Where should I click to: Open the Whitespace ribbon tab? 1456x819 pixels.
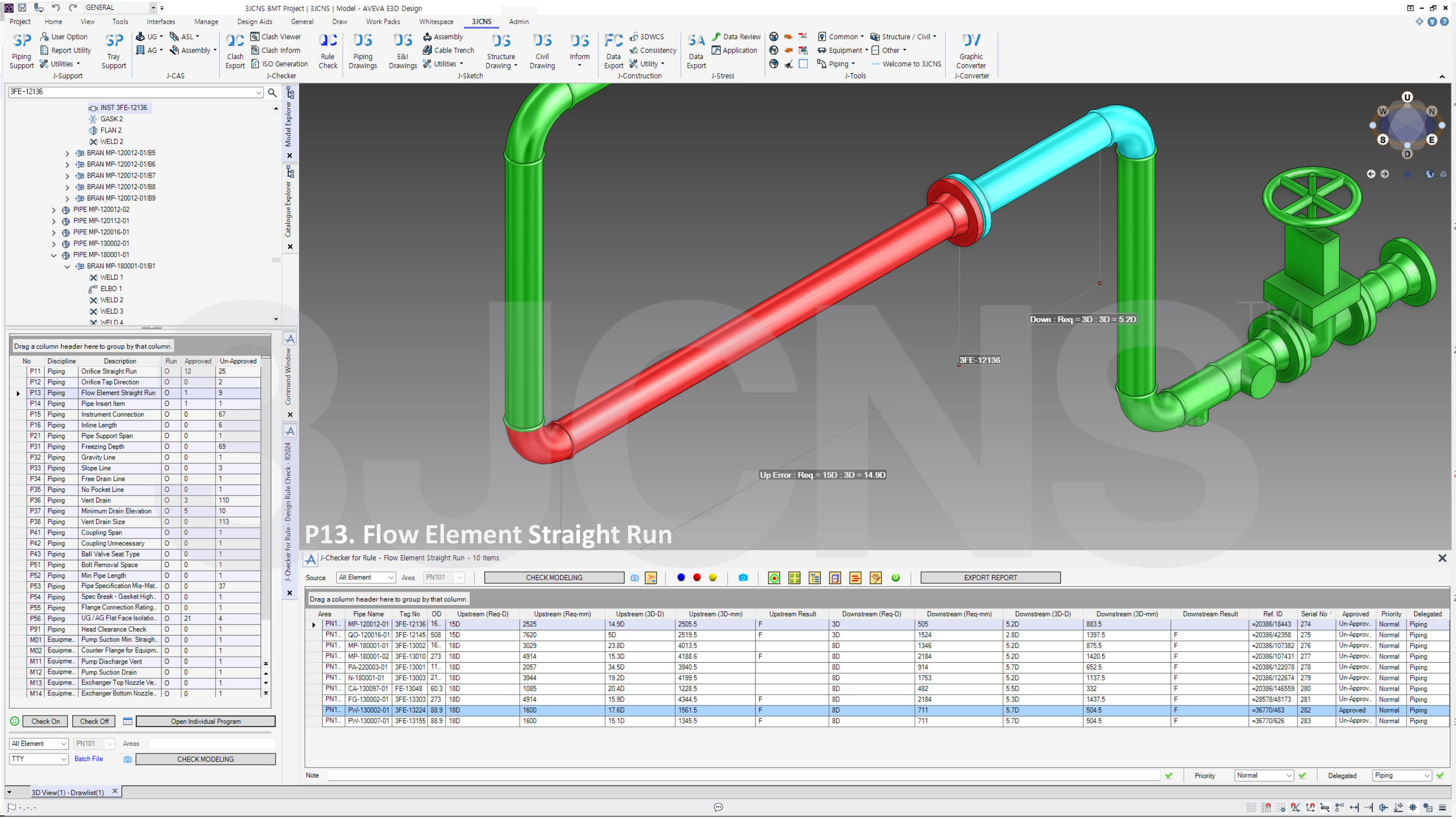436,21
